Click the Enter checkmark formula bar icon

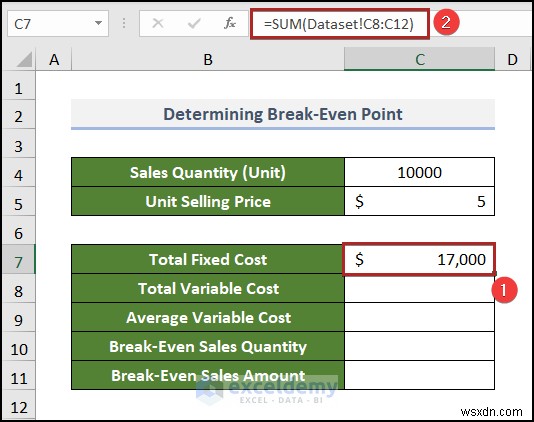[x=194, y=24]
